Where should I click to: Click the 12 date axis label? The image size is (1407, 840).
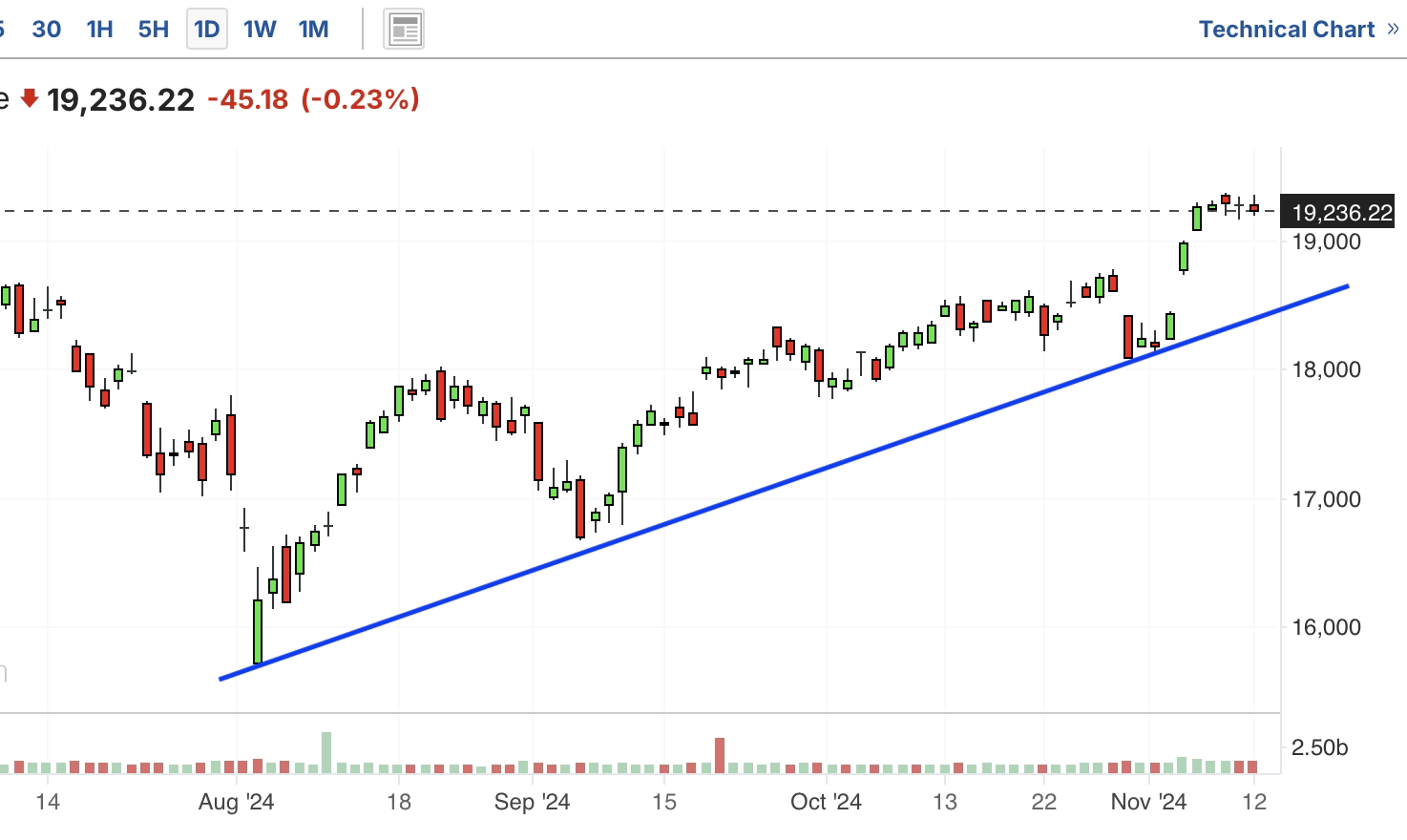point(1255,802)
